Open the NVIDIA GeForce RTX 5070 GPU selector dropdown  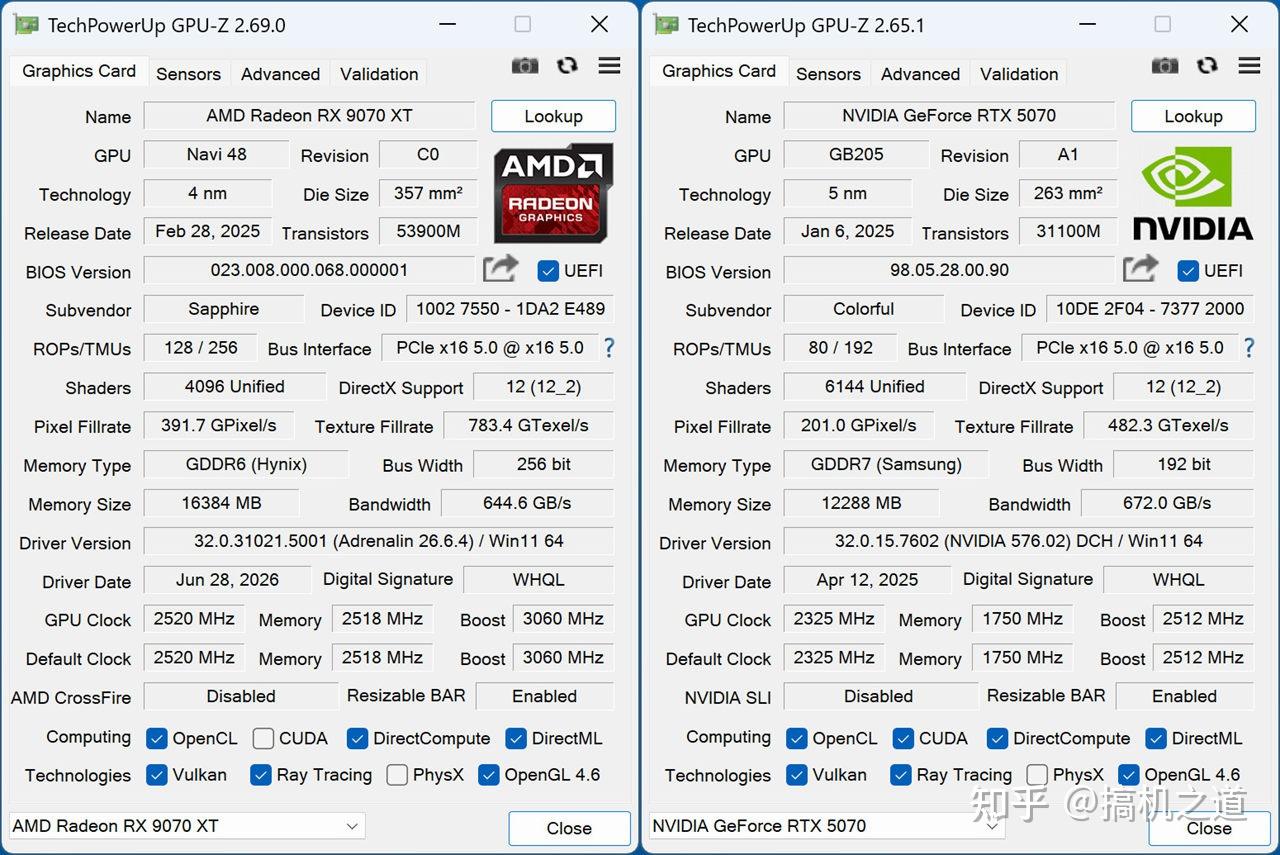pos(827,826)
